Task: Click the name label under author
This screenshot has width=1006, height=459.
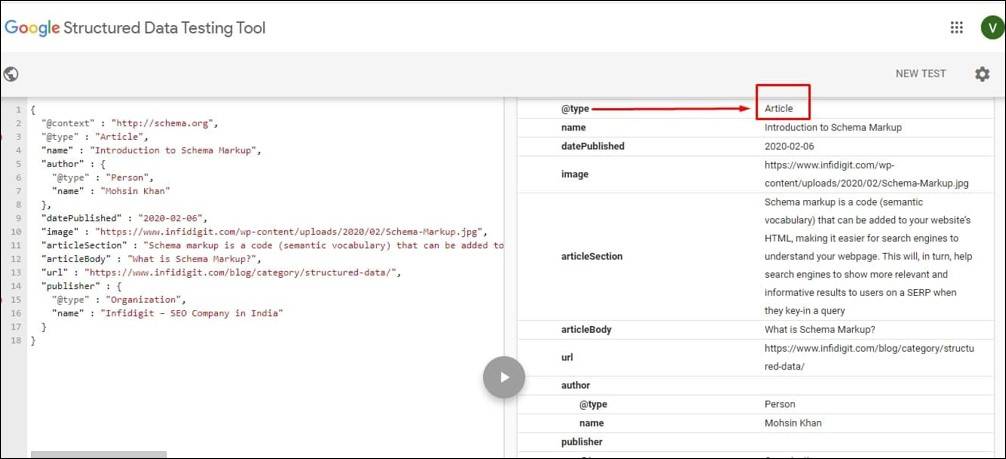Action: point(592,424)
